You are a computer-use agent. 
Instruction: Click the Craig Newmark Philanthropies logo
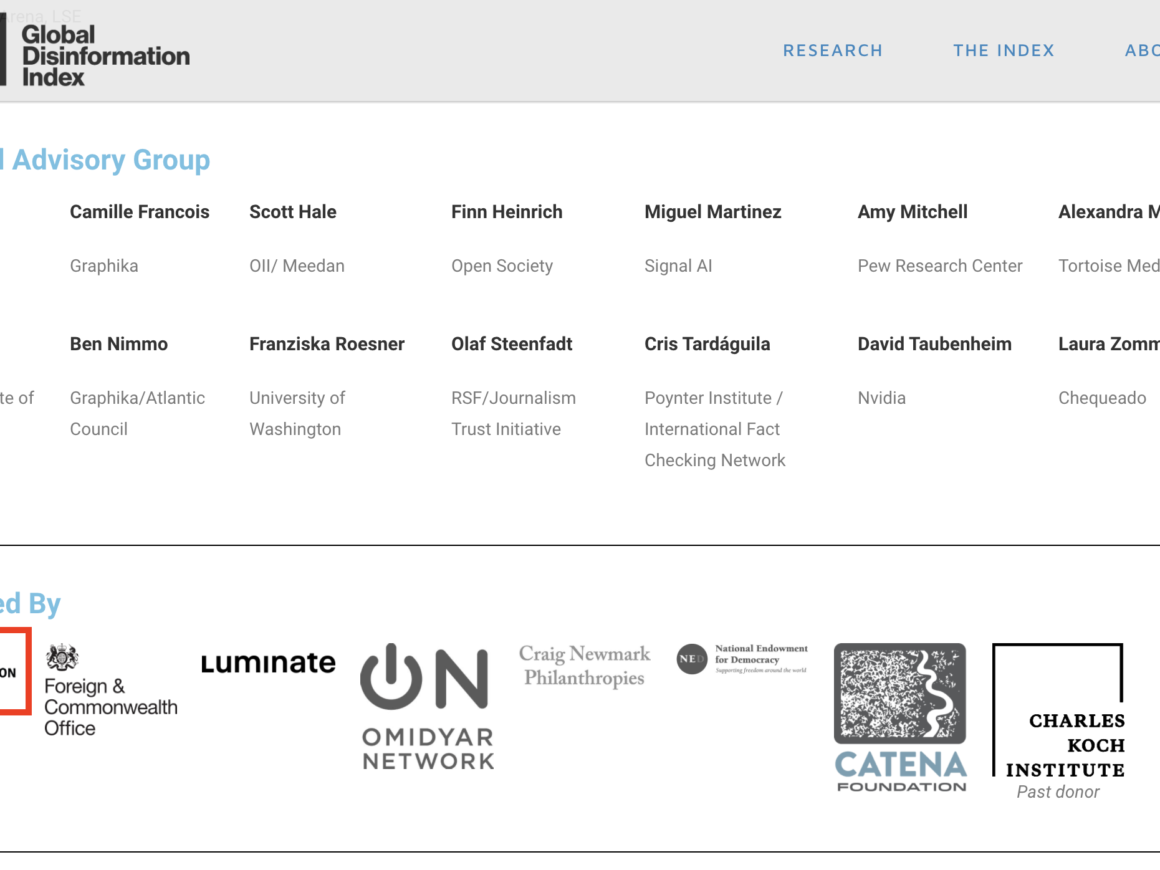click(584, 666)
